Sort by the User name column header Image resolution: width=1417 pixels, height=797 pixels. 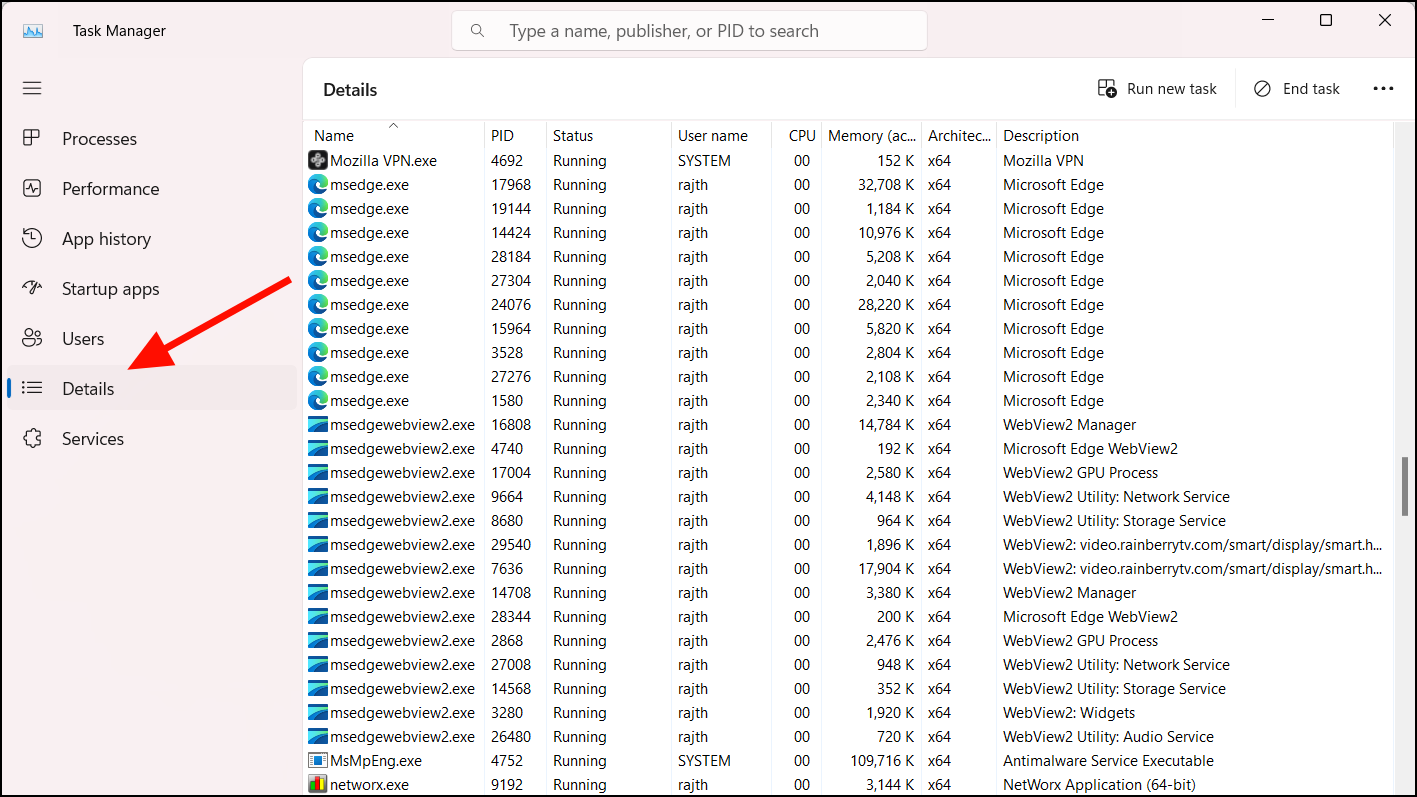[x=721, y=136]
